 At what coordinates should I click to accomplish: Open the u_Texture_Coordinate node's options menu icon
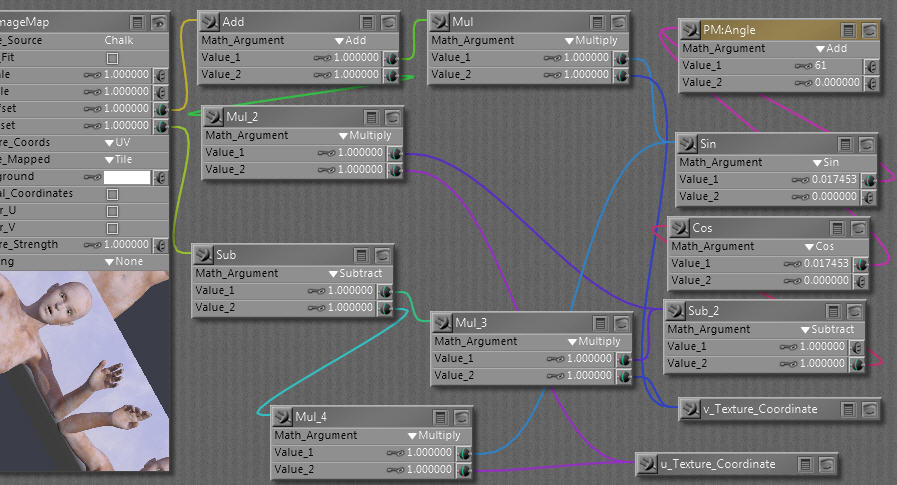click(805, 464)
